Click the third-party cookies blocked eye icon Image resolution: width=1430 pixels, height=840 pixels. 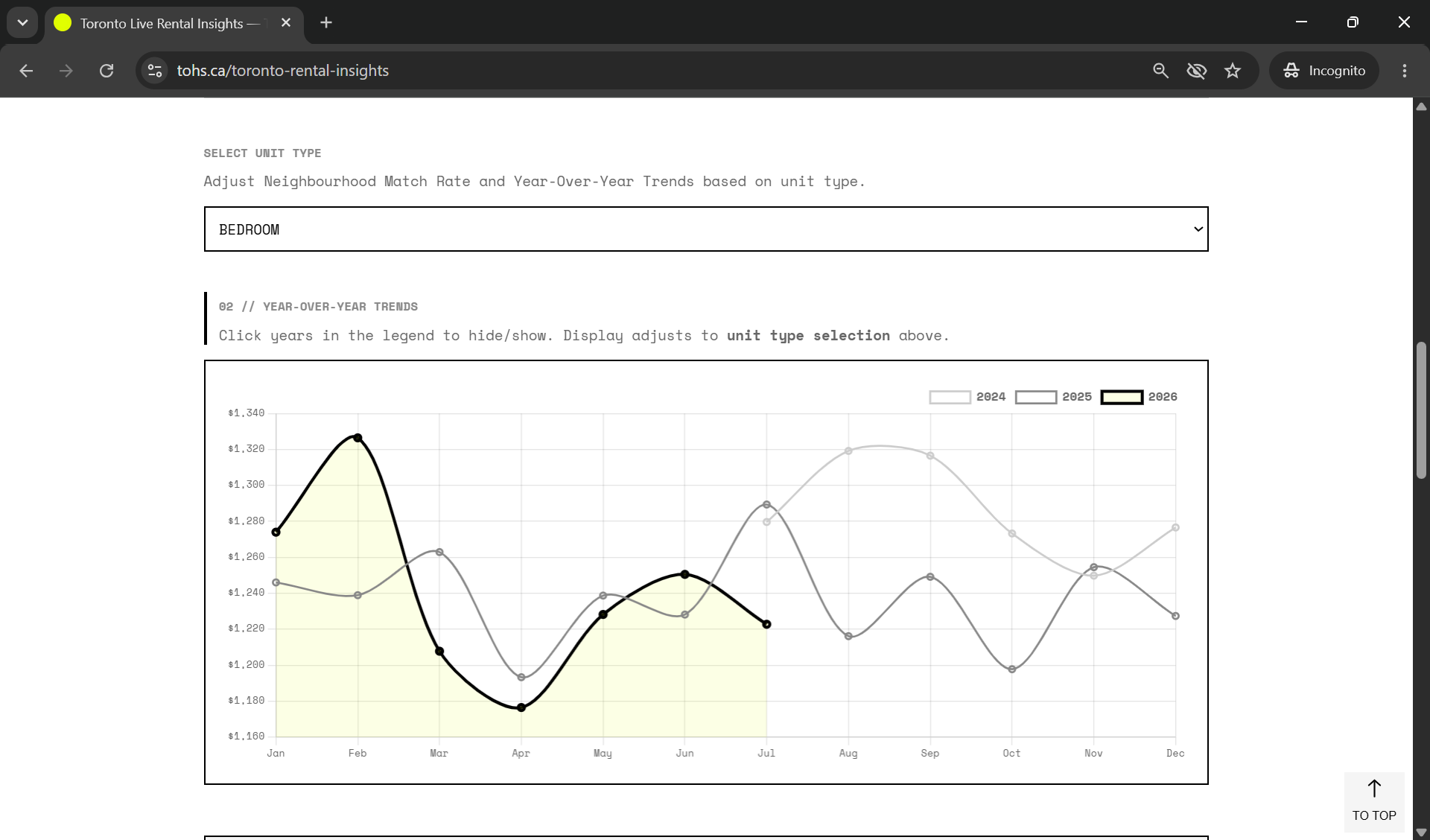pos(1197,71)
